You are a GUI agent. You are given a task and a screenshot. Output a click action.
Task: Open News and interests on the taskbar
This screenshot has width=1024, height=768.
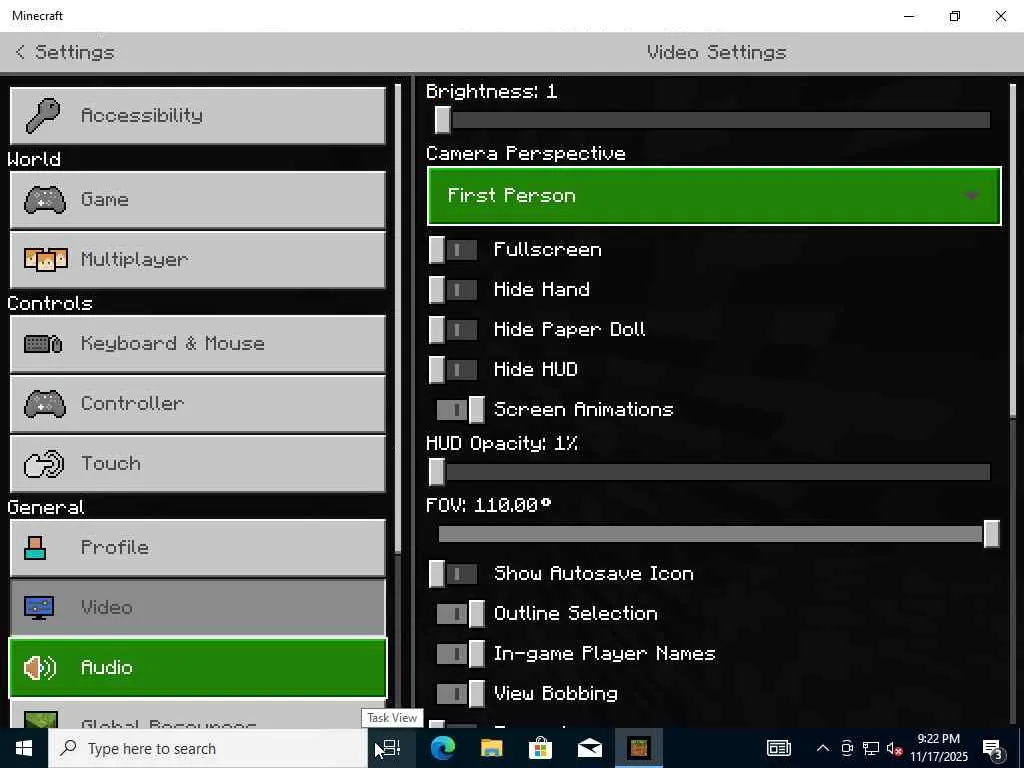pos(778,748)
